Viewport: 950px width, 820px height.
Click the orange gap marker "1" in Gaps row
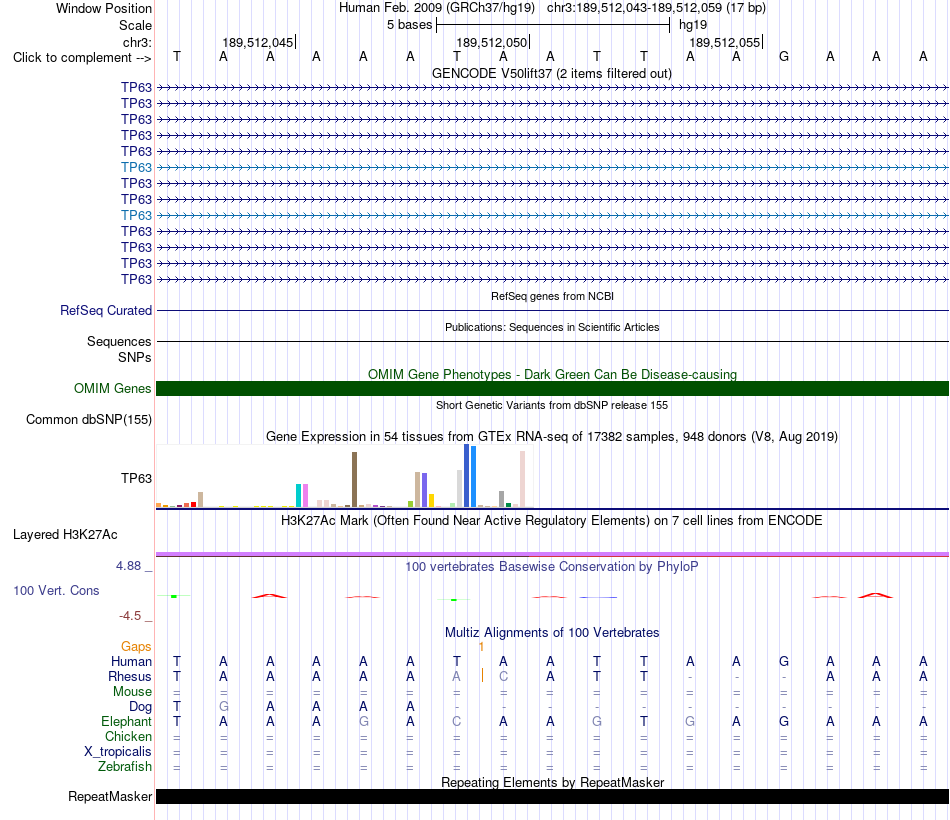[x=481, y=647]
